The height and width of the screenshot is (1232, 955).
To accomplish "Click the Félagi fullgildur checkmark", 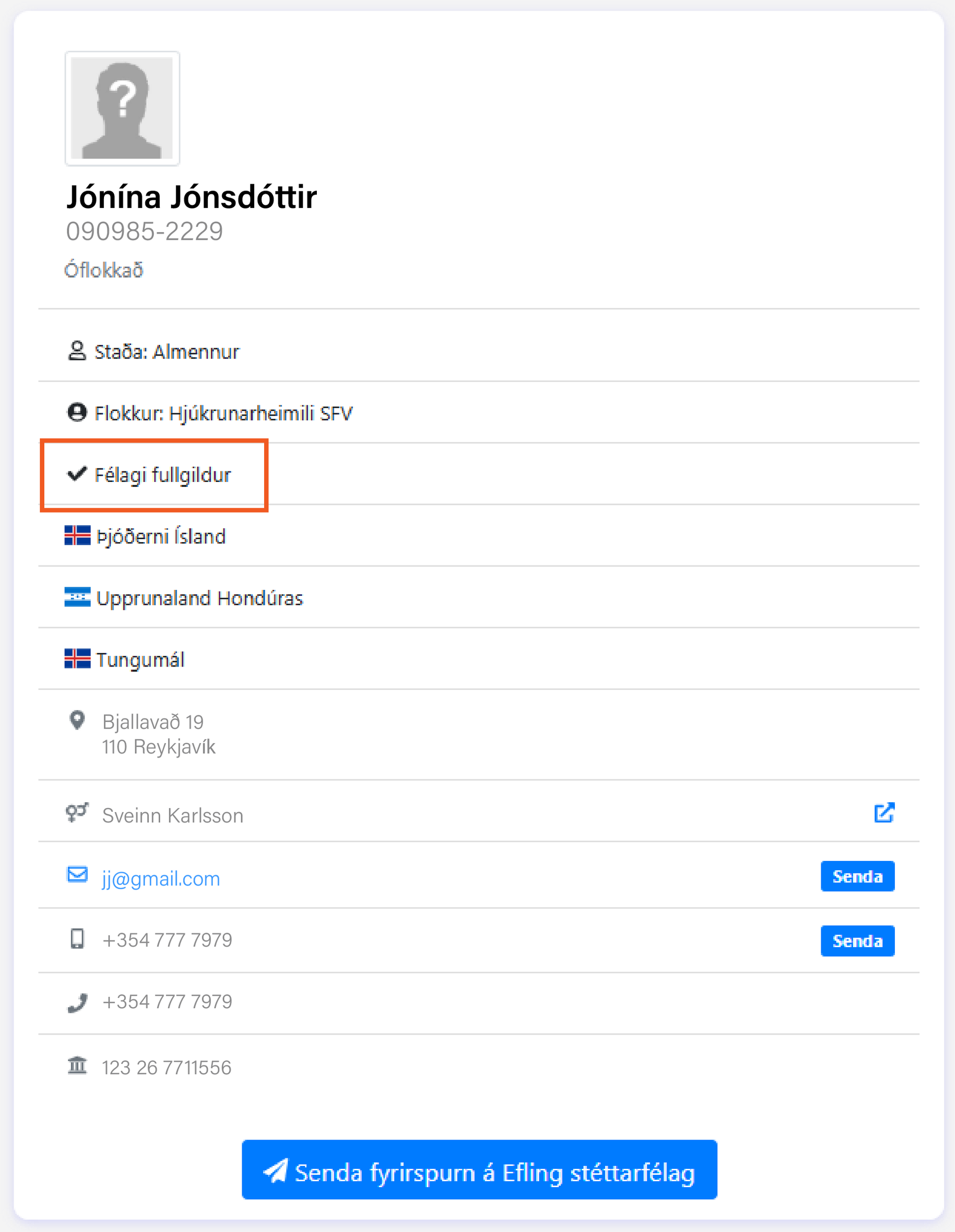I will pyautogui.click(x=77, y=474).
